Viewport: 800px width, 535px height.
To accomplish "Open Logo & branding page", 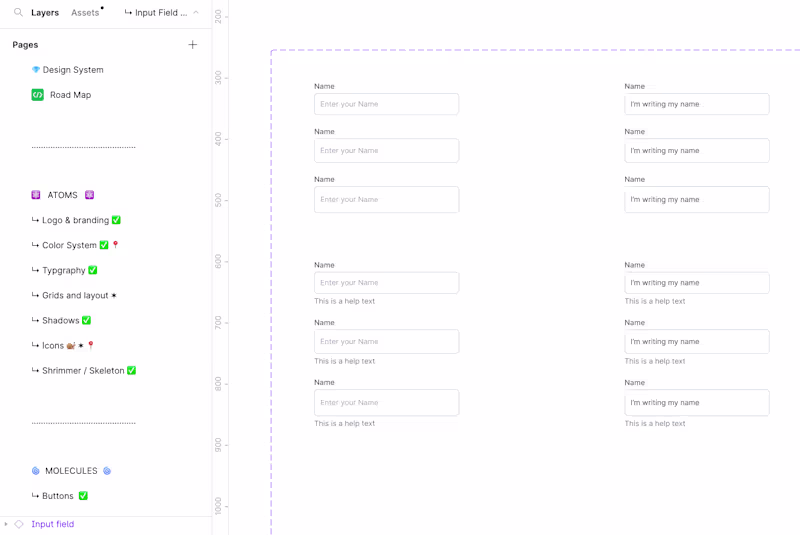I will [x=76, y=220].
